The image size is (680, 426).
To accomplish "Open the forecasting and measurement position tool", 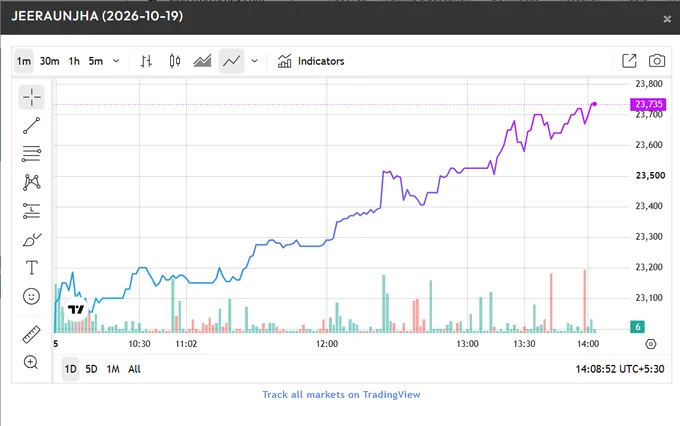I will pyautogui.click(x=32, y=211).
